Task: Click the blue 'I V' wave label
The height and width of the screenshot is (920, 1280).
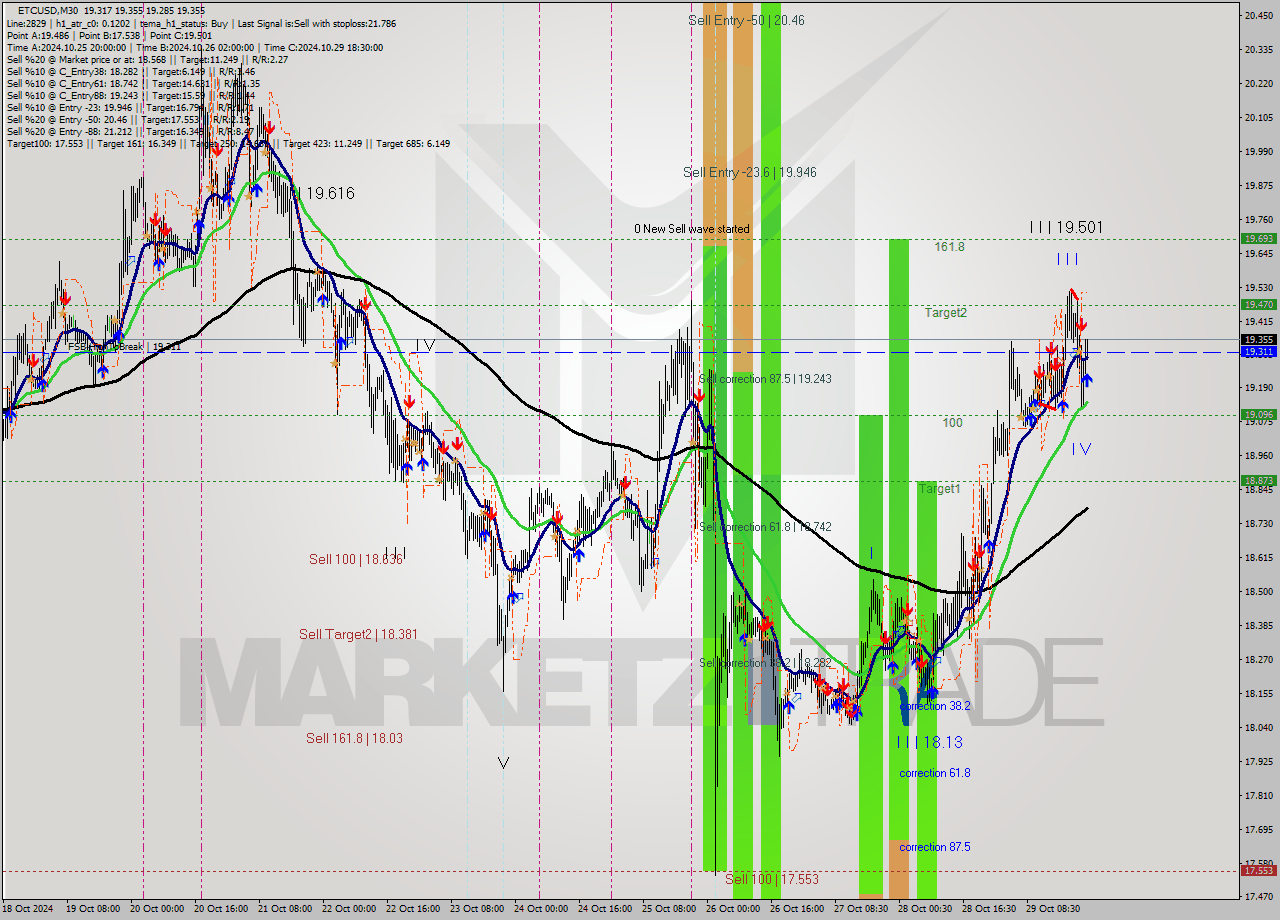Action: tap(1081, 449)
